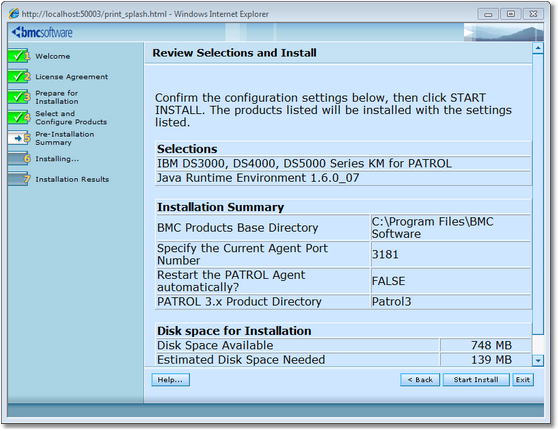Click the mountain banner image
558x431 pixels.
(504, 32)
